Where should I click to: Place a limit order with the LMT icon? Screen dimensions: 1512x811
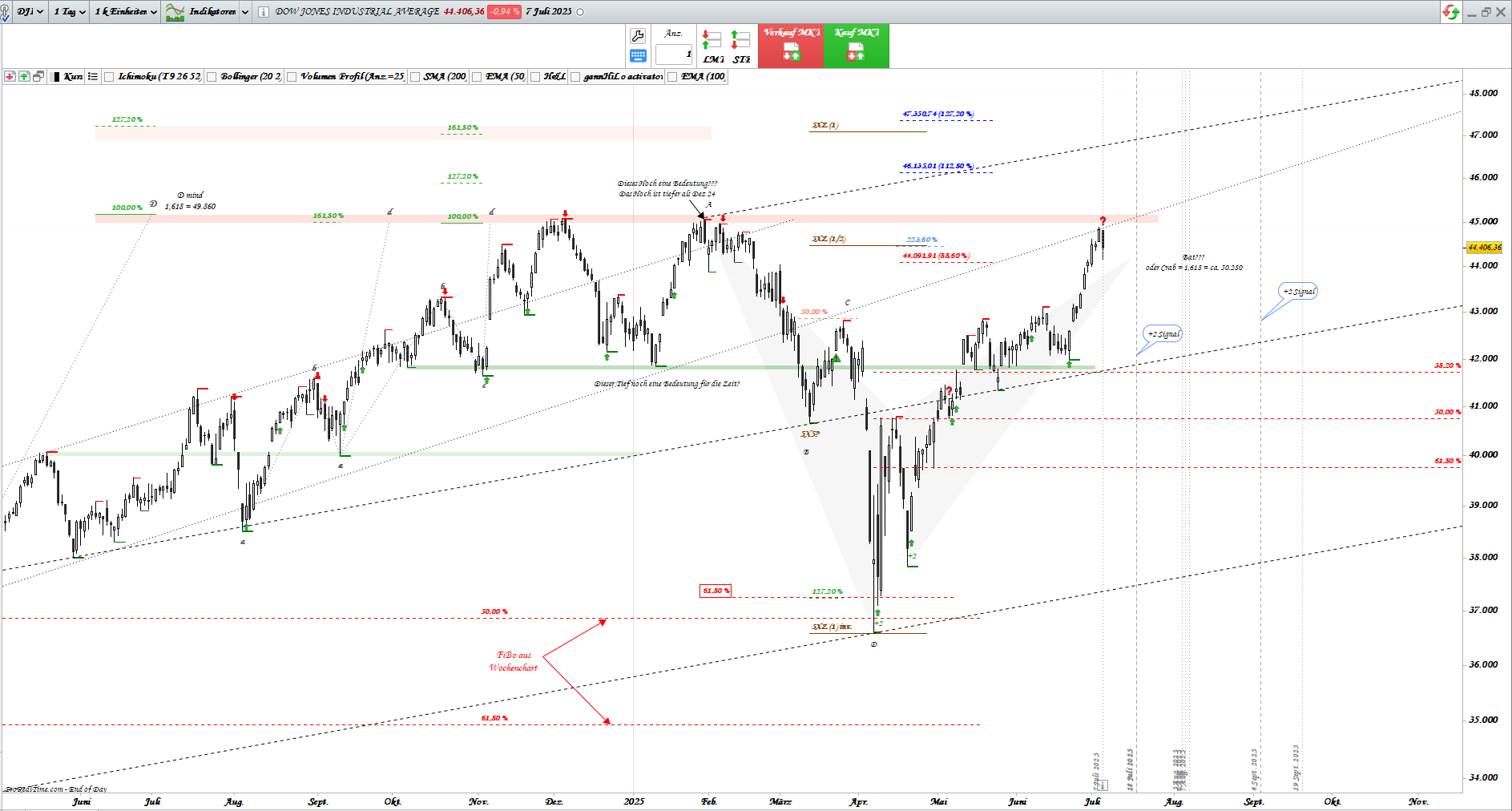[x=712, y=47]
